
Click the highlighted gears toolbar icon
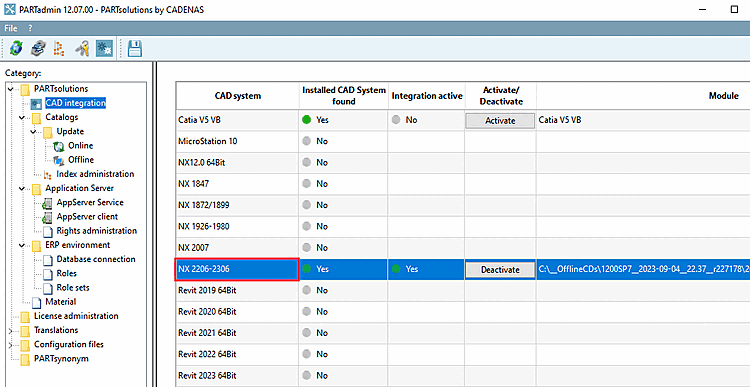(x=104, y=48)
